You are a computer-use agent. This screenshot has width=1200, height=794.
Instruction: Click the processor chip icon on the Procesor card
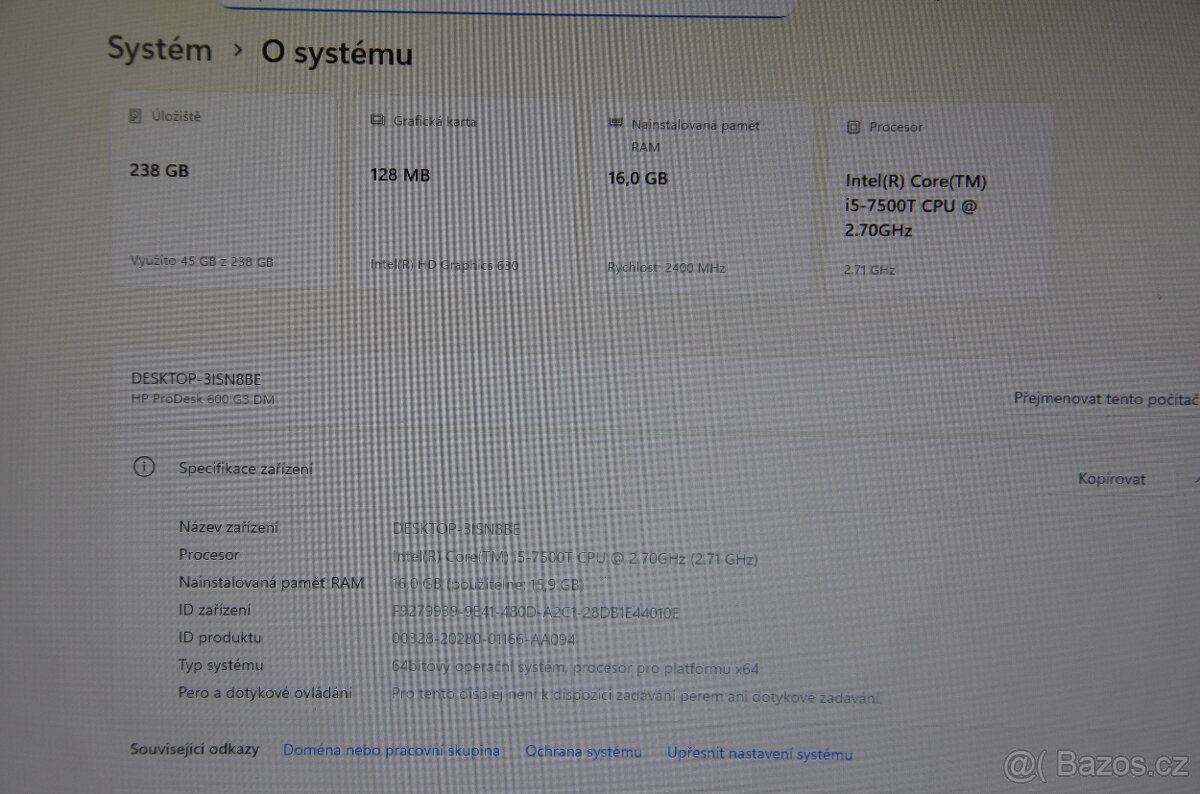coord(853,127)
